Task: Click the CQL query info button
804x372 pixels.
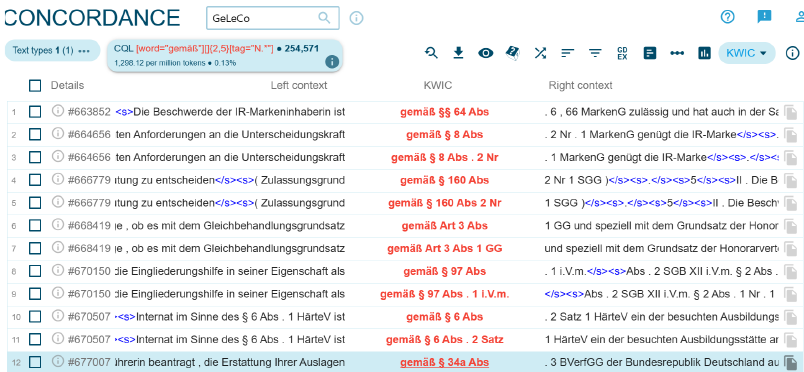Action: 332,62
